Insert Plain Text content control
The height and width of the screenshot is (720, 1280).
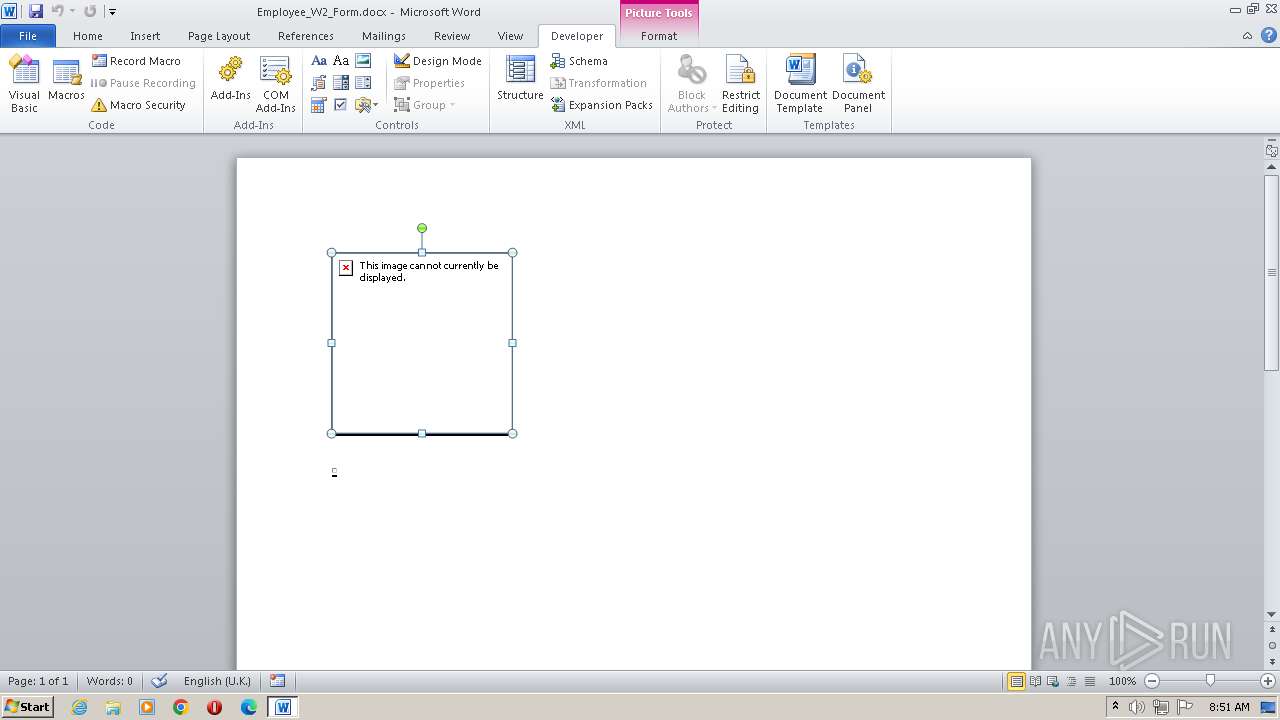pos(341,61)
